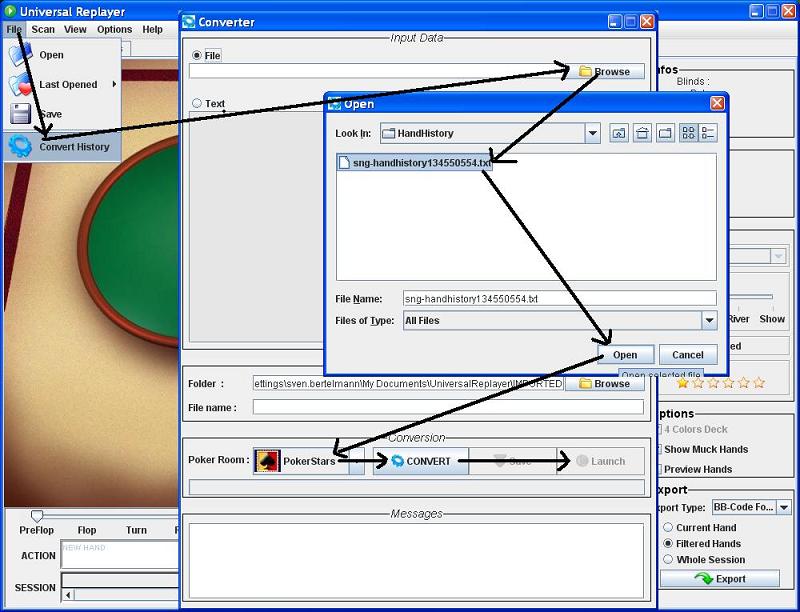800x612 pixels.
Task: Toggle Preview Hands checkbox
Action: (x=659, y=469)
